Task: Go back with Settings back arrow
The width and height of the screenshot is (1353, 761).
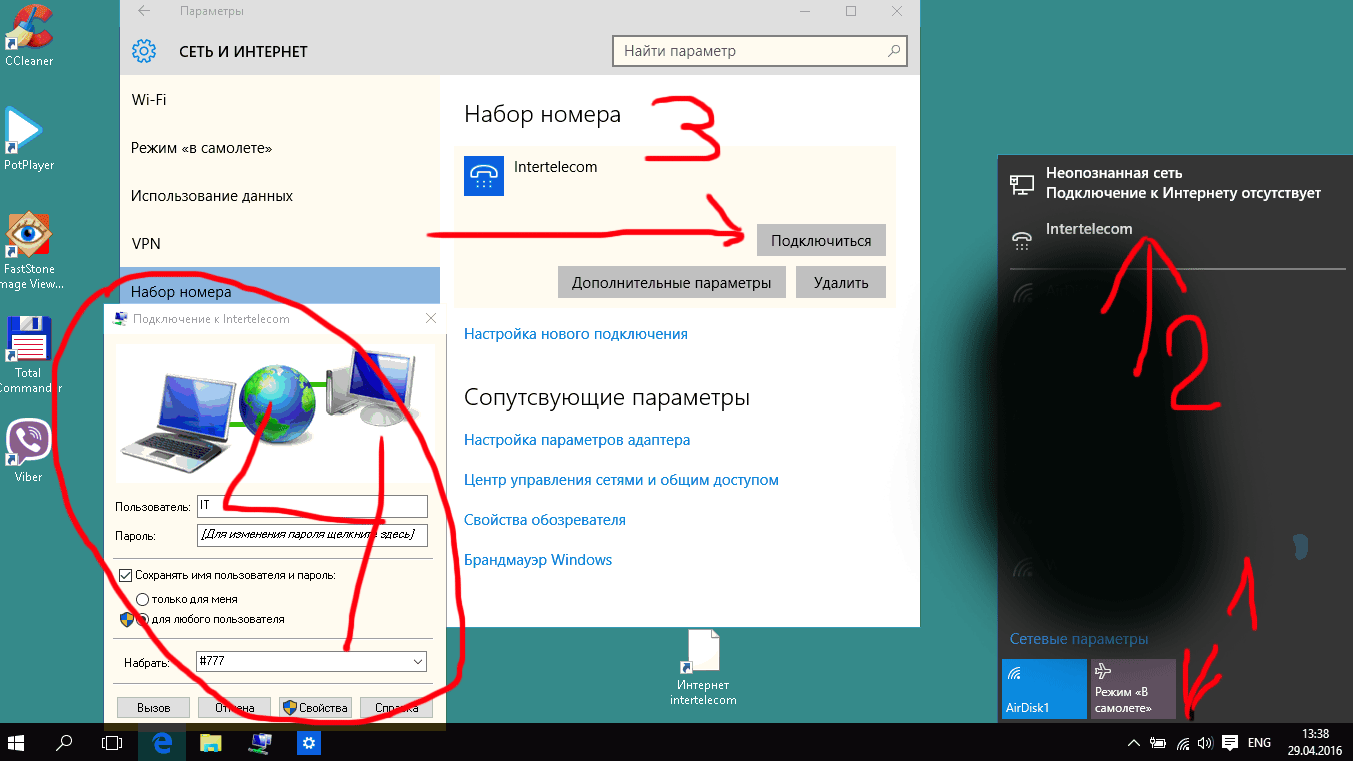Action: coord(144,11)
